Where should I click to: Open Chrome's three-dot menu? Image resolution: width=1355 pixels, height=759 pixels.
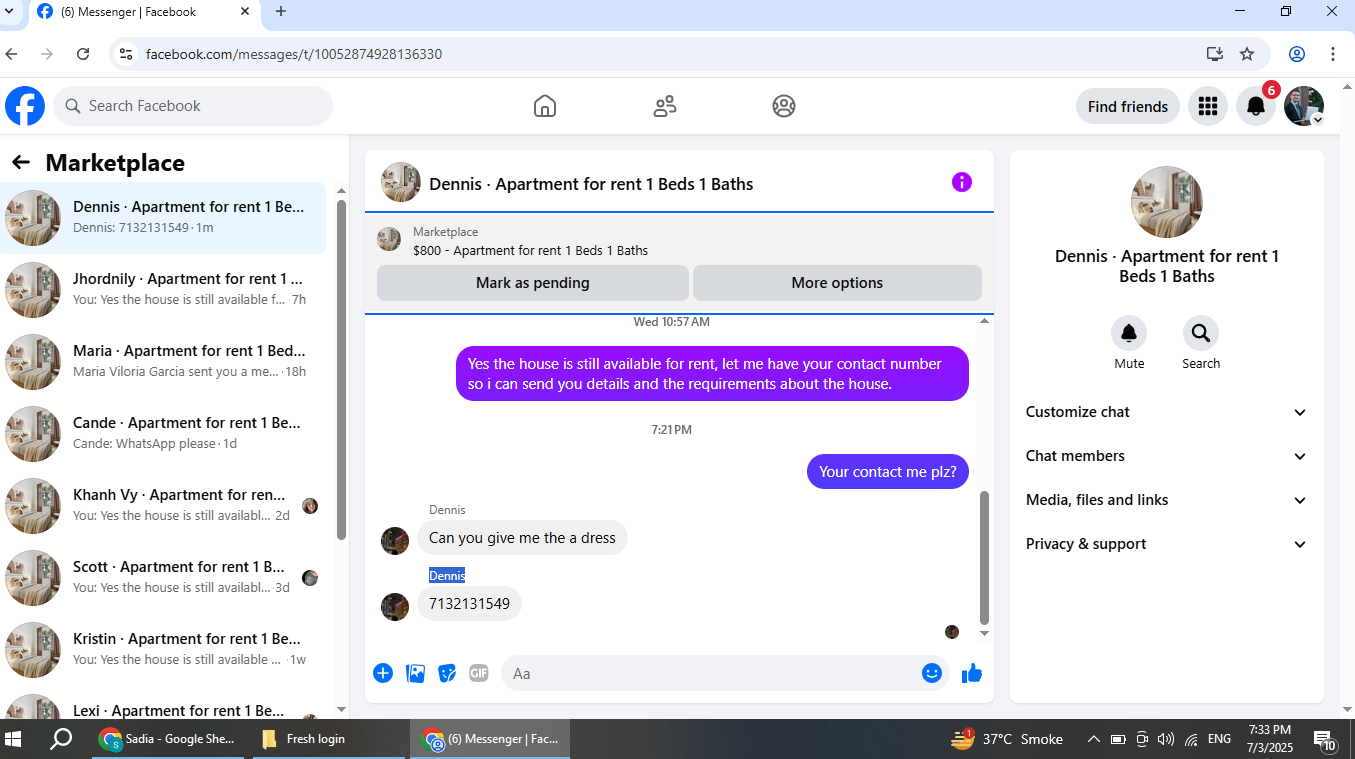click(x=1333, y=54)
